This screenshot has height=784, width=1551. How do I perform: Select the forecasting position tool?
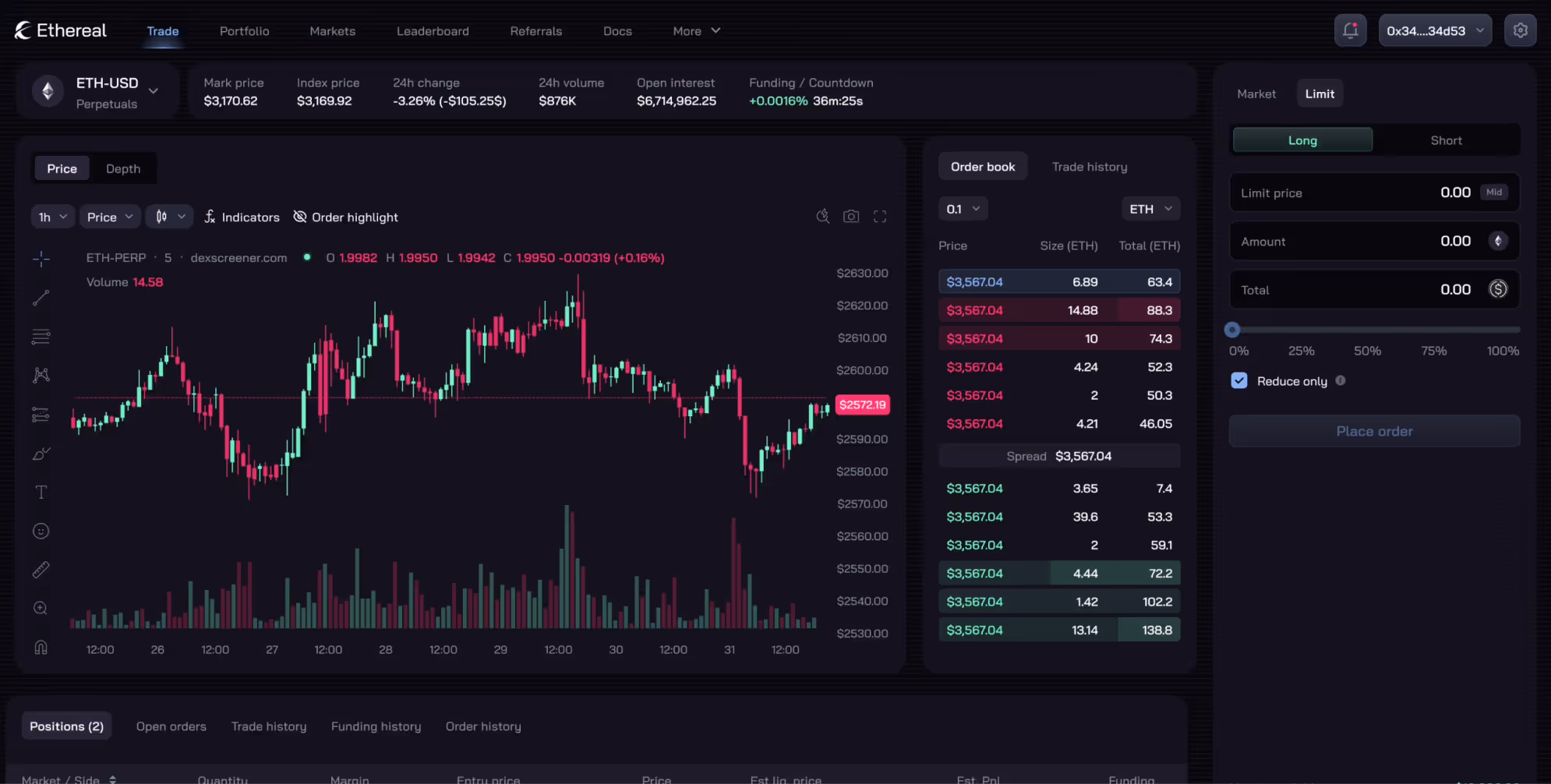[x=41, y=415]
